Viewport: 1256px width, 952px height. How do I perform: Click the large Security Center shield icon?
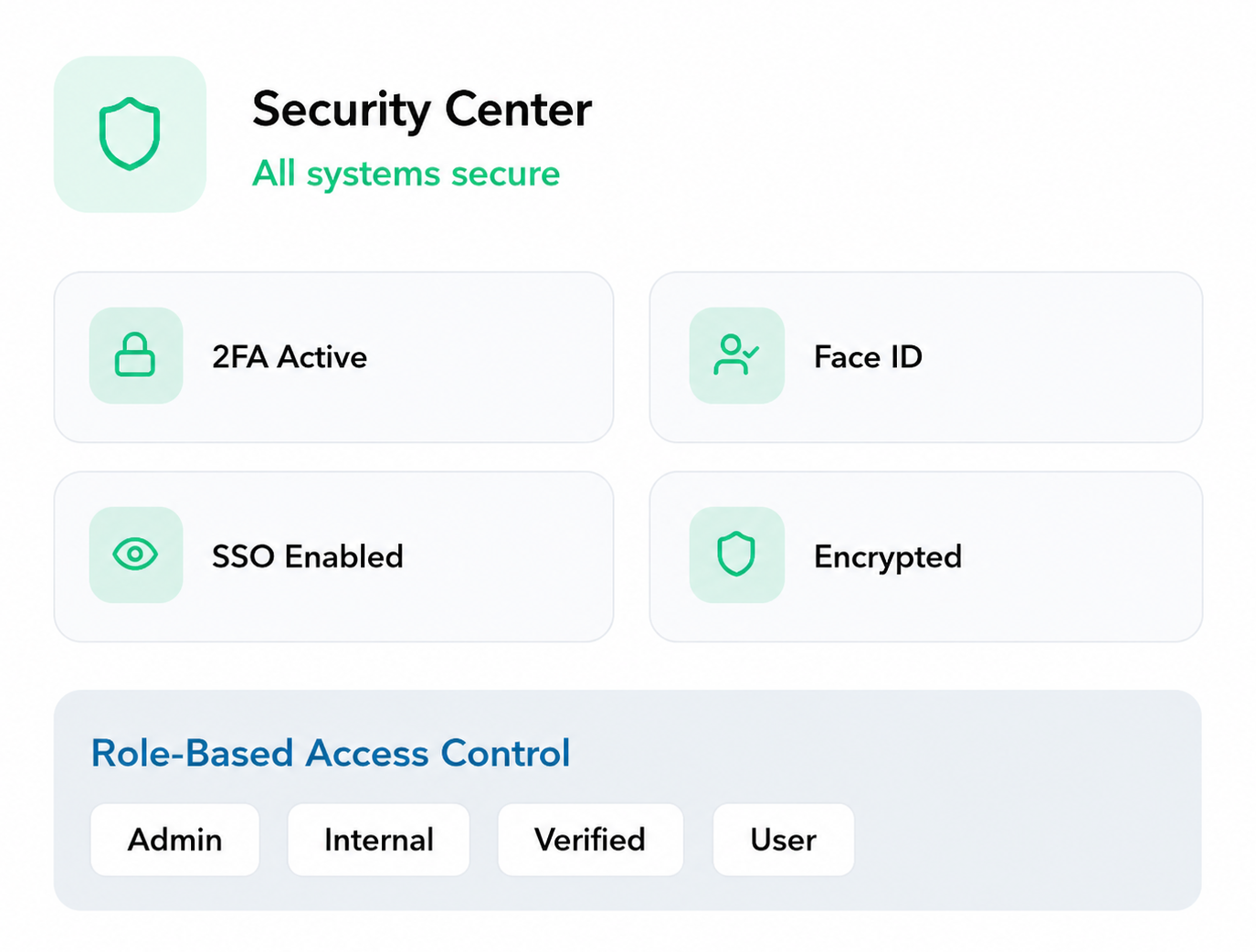click(x=130, y=134)
